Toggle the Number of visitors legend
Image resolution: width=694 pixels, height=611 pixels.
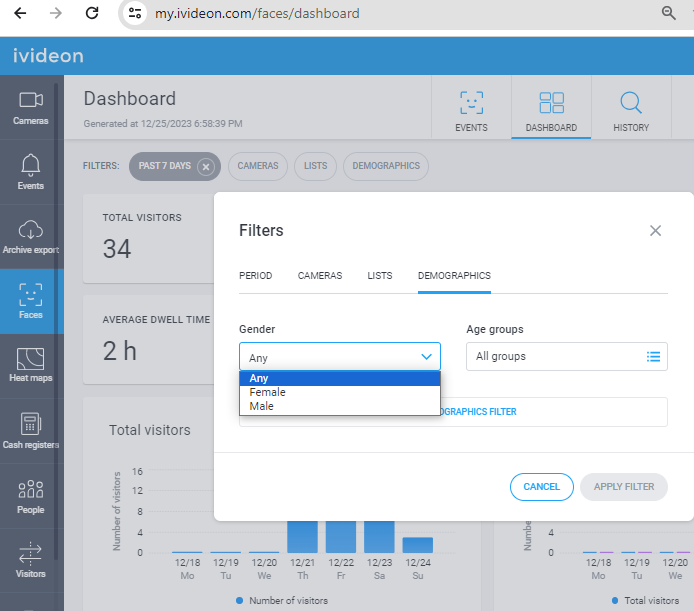click(282, 601)
